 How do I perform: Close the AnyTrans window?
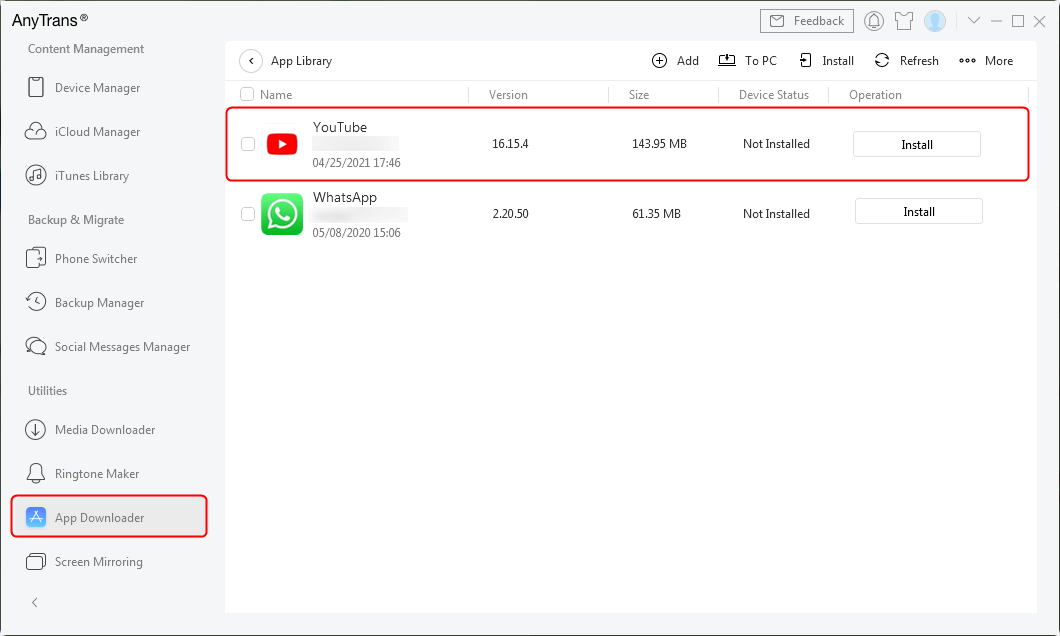pos(1040,21)
